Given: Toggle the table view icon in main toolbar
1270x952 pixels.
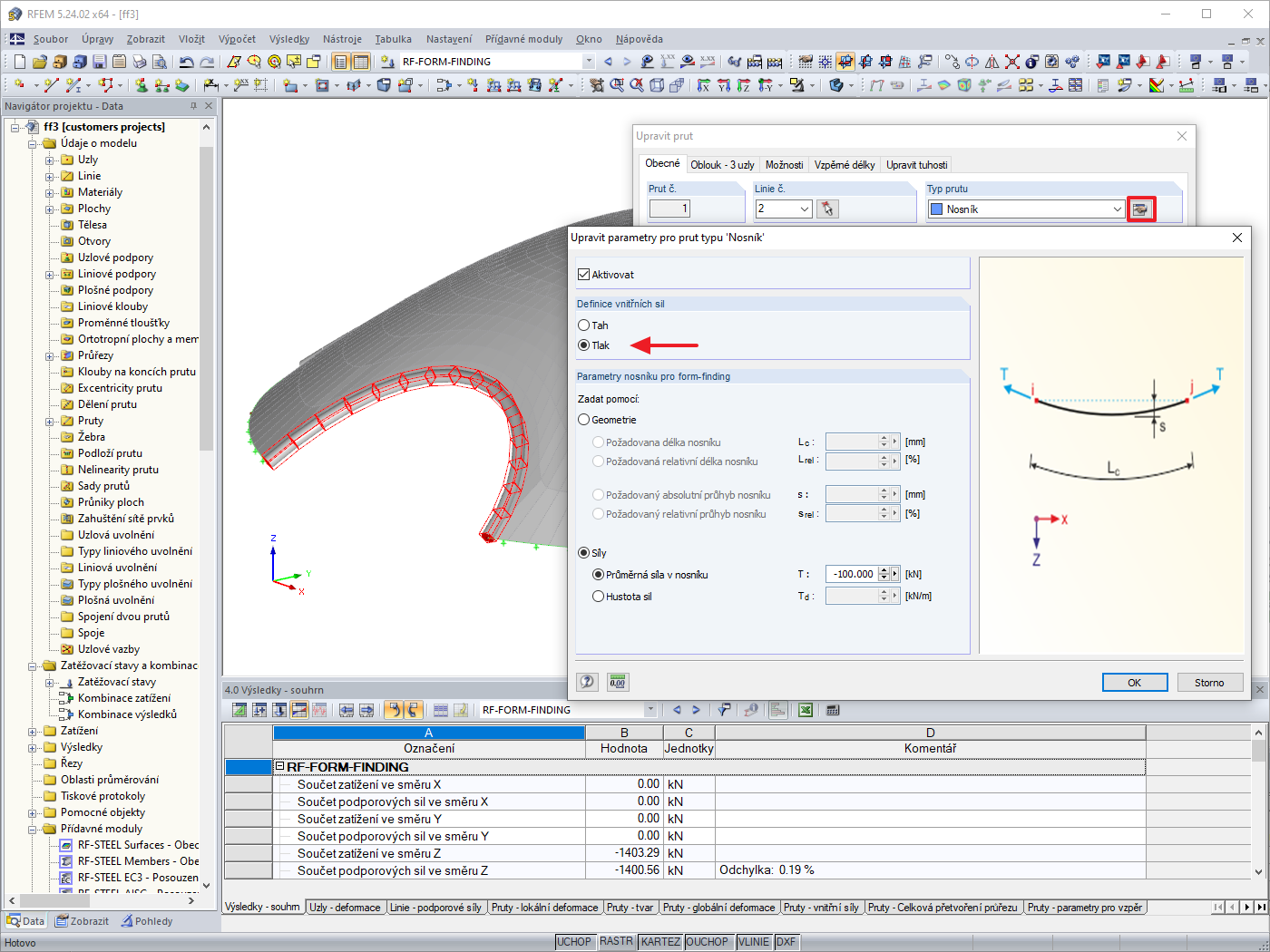Looking at the screenshot, I should [x=361, y=62].
